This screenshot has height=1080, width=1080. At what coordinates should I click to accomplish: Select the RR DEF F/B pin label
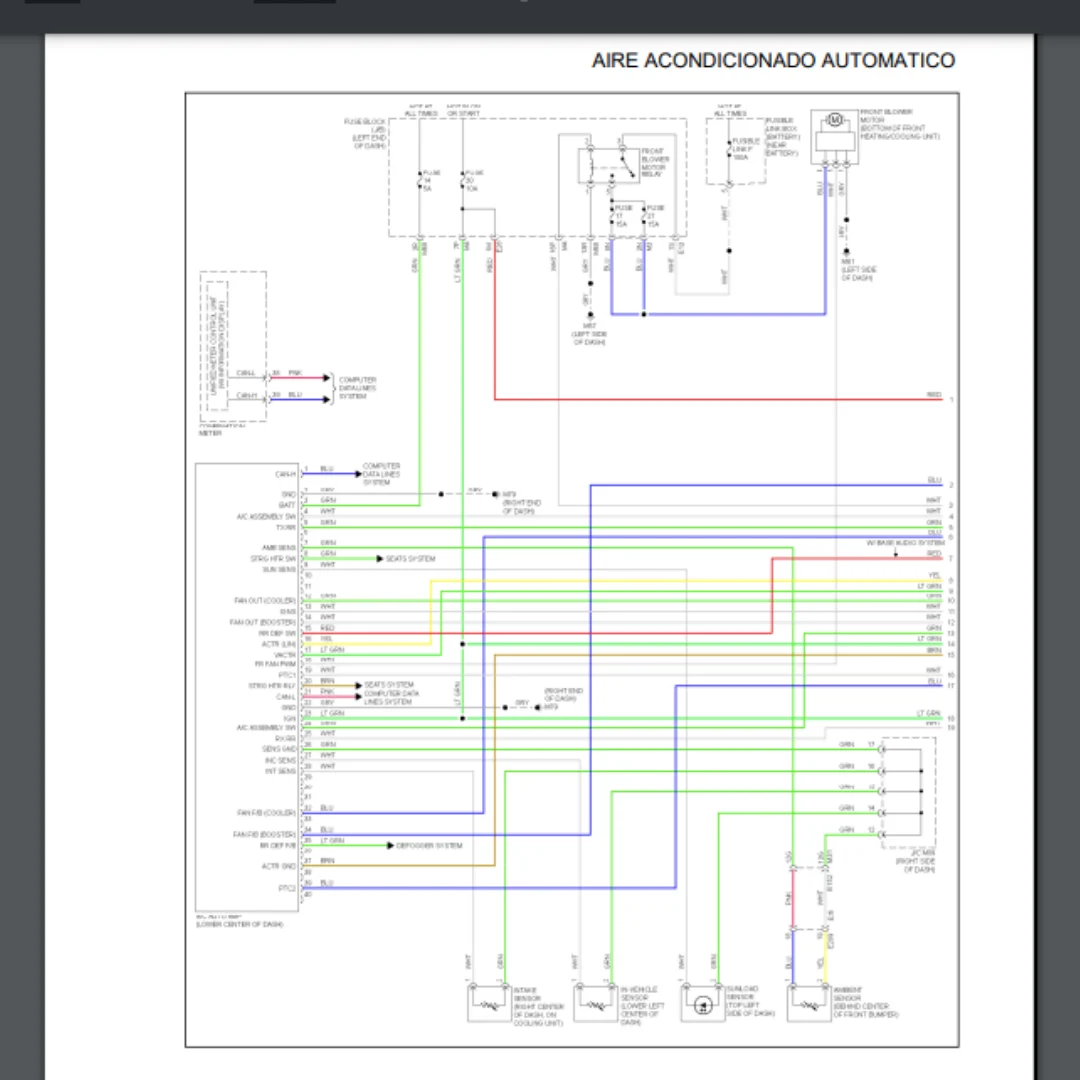278,845
